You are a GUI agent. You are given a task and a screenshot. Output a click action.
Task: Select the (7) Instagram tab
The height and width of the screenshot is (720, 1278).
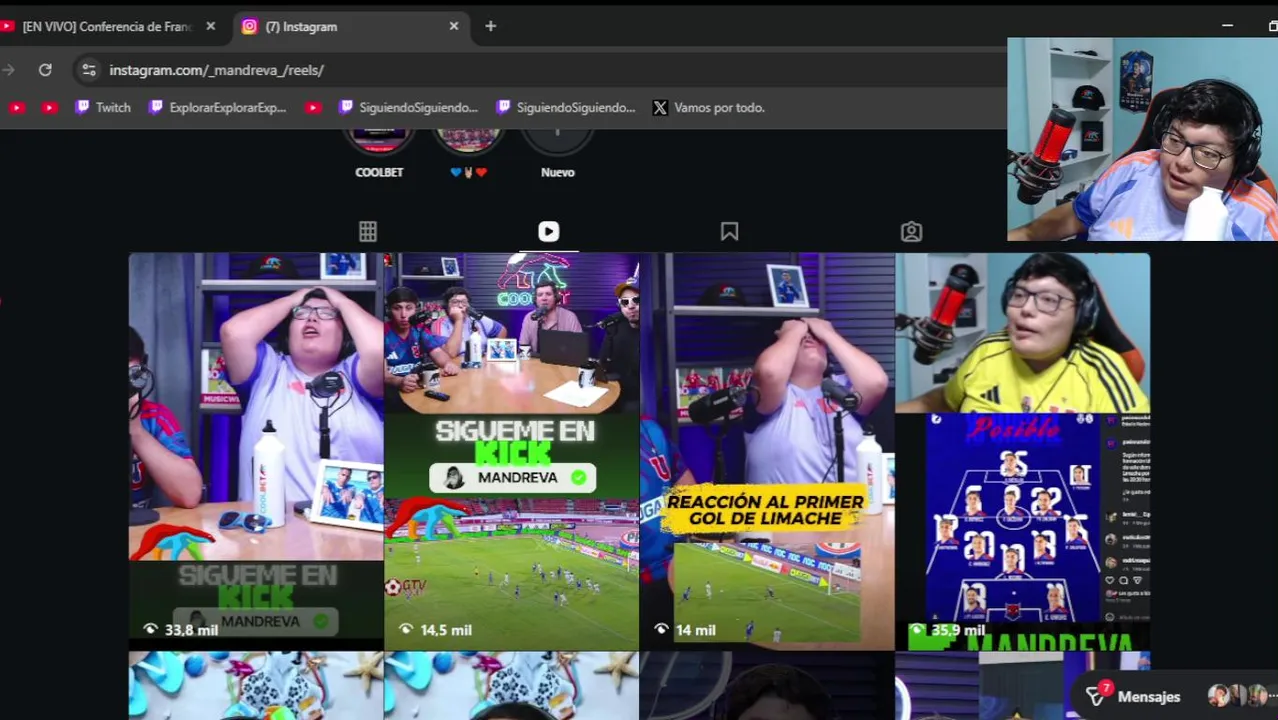[350, 27]
